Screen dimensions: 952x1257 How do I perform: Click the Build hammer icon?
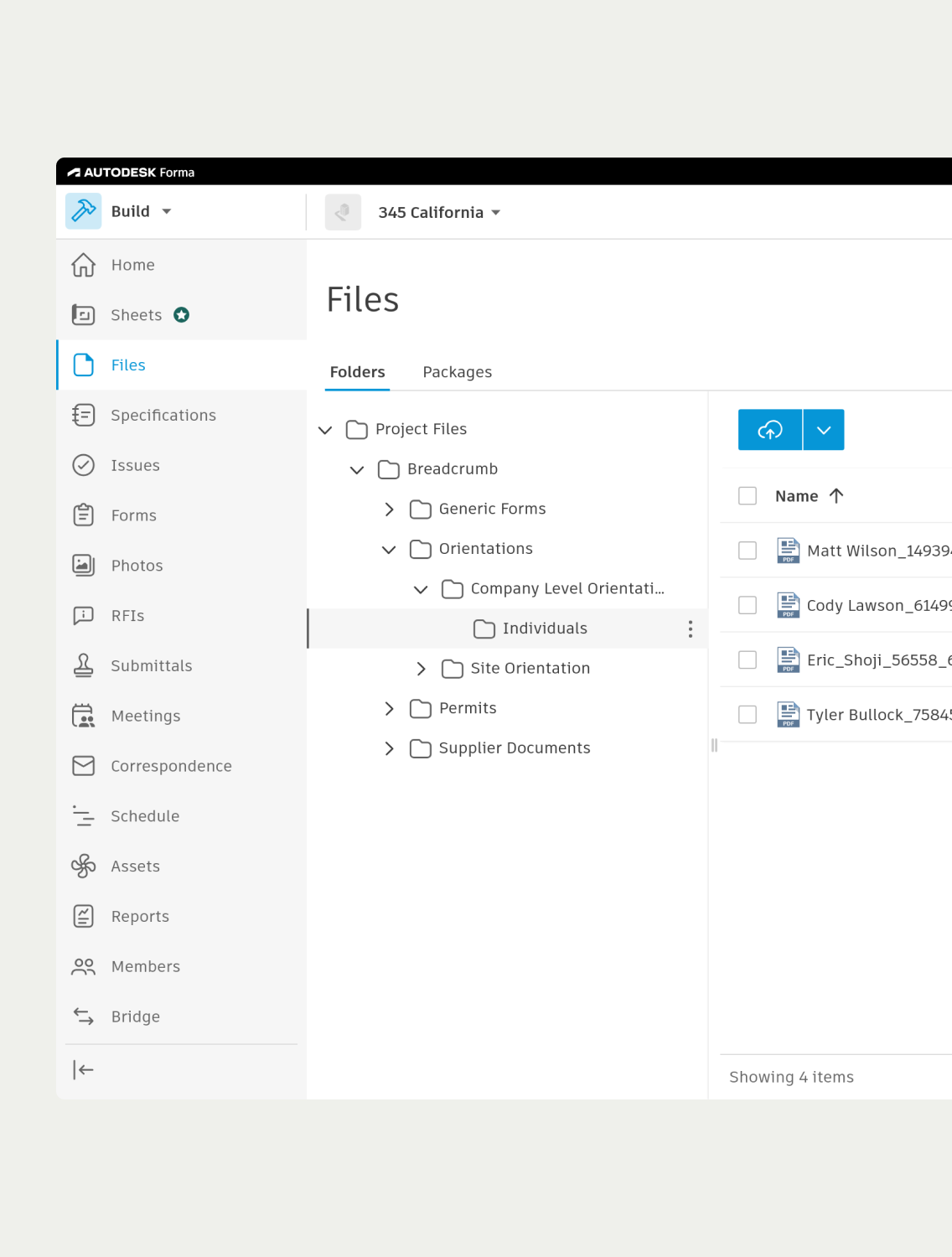pyautogui.click(x=84, y=211)
